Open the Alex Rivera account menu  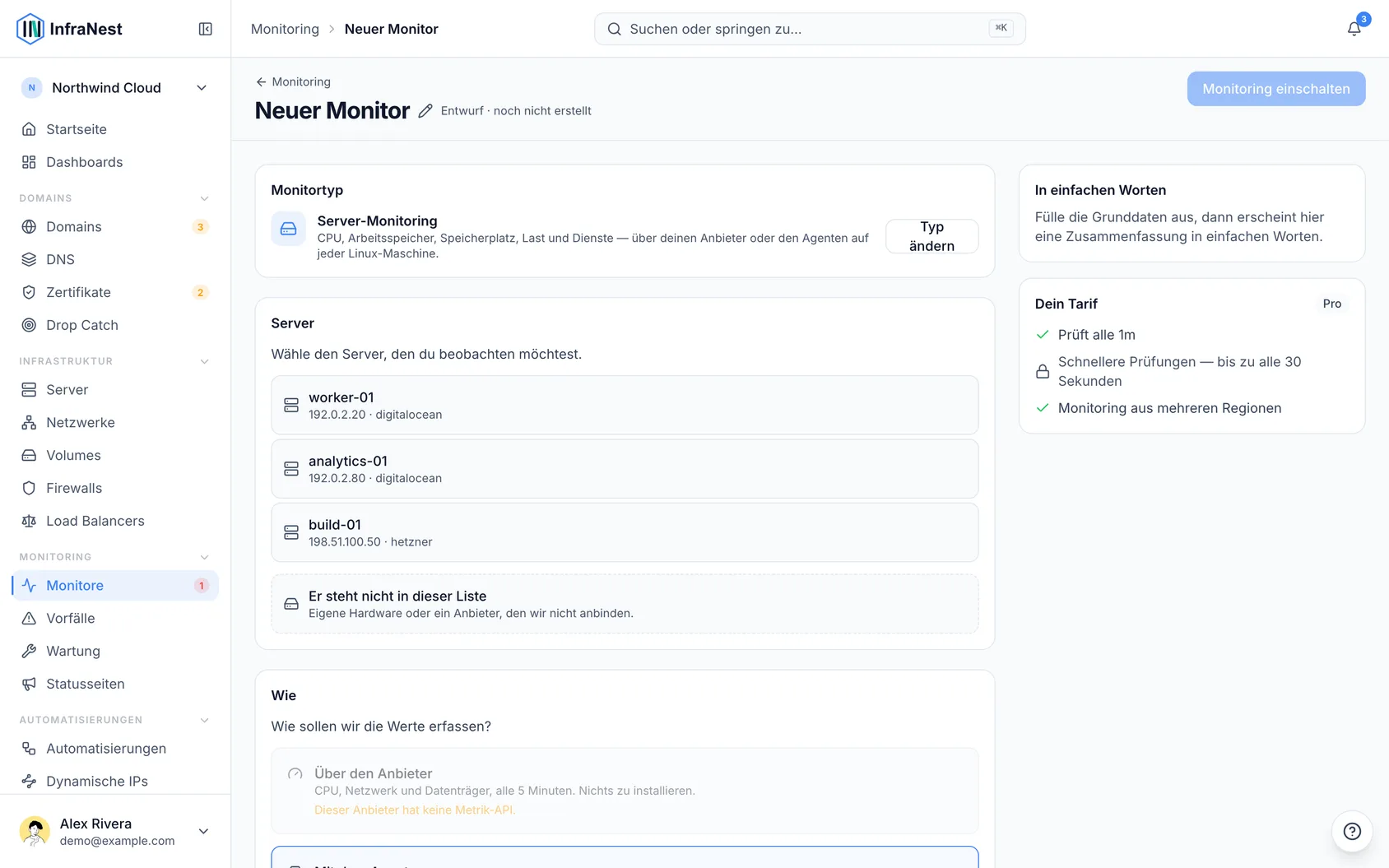115,831
